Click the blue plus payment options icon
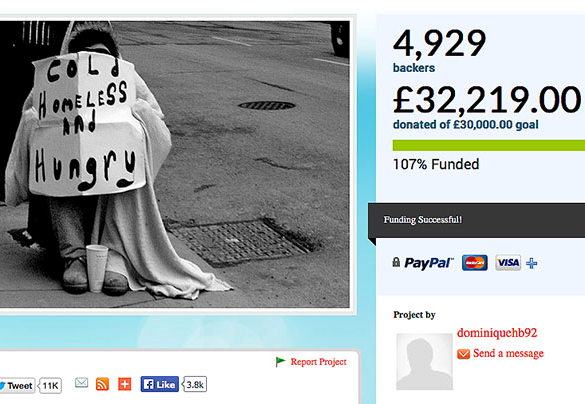 pos(532,263)
